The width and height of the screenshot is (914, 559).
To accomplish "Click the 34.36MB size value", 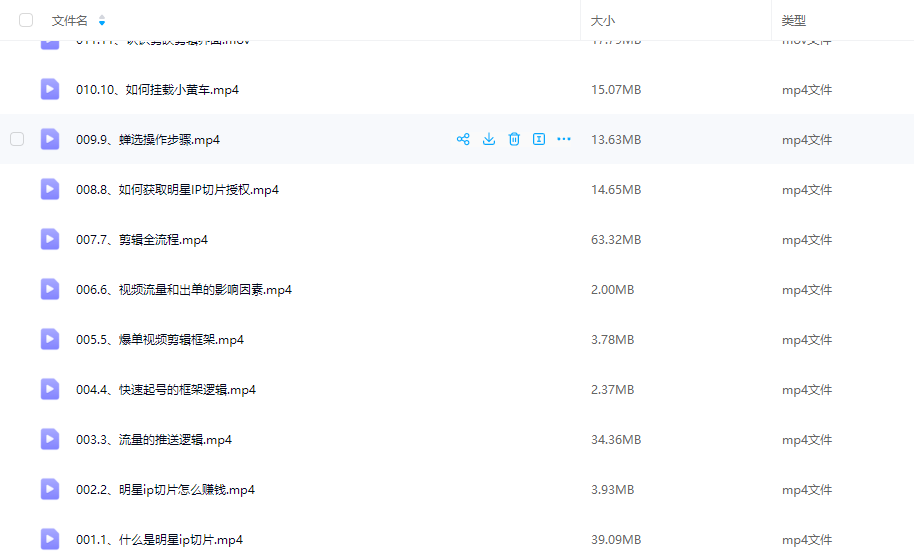I will pos(616,440).
